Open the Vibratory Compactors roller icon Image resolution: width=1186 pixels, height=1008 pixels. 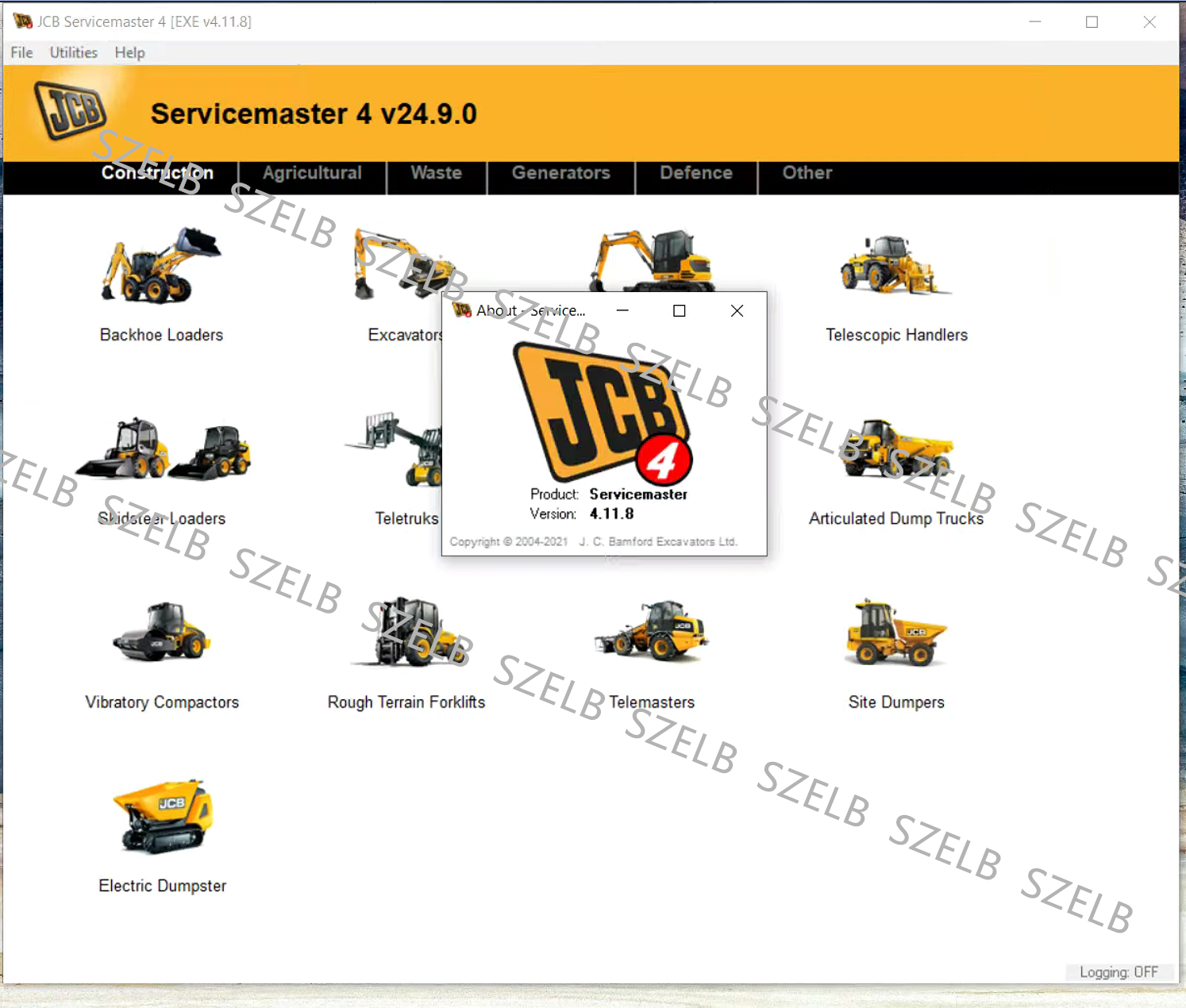point(162,632)
